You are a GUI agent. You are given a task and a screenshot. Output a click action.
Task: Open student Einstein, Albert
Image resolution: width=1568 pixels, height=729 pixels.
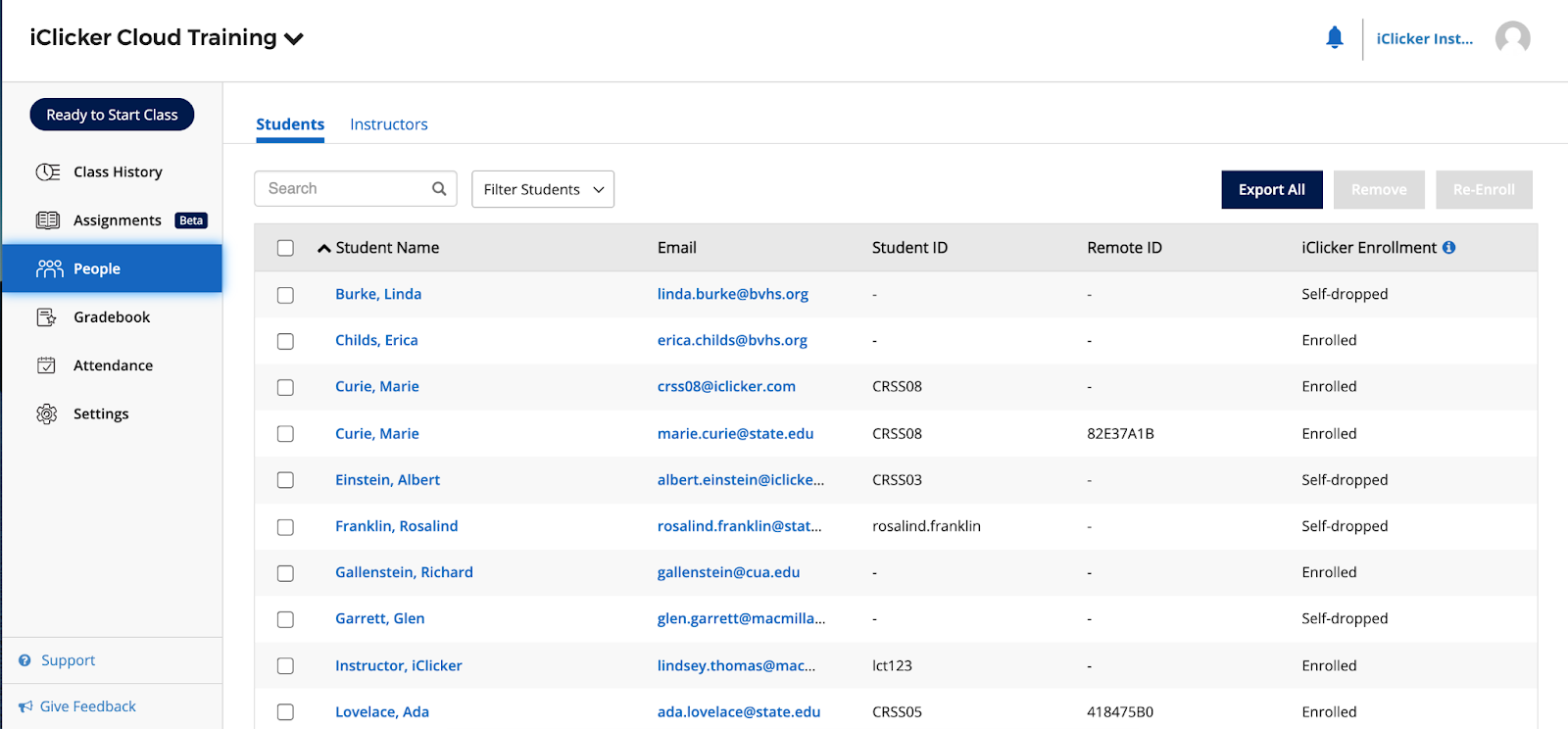tap(387, 480)
